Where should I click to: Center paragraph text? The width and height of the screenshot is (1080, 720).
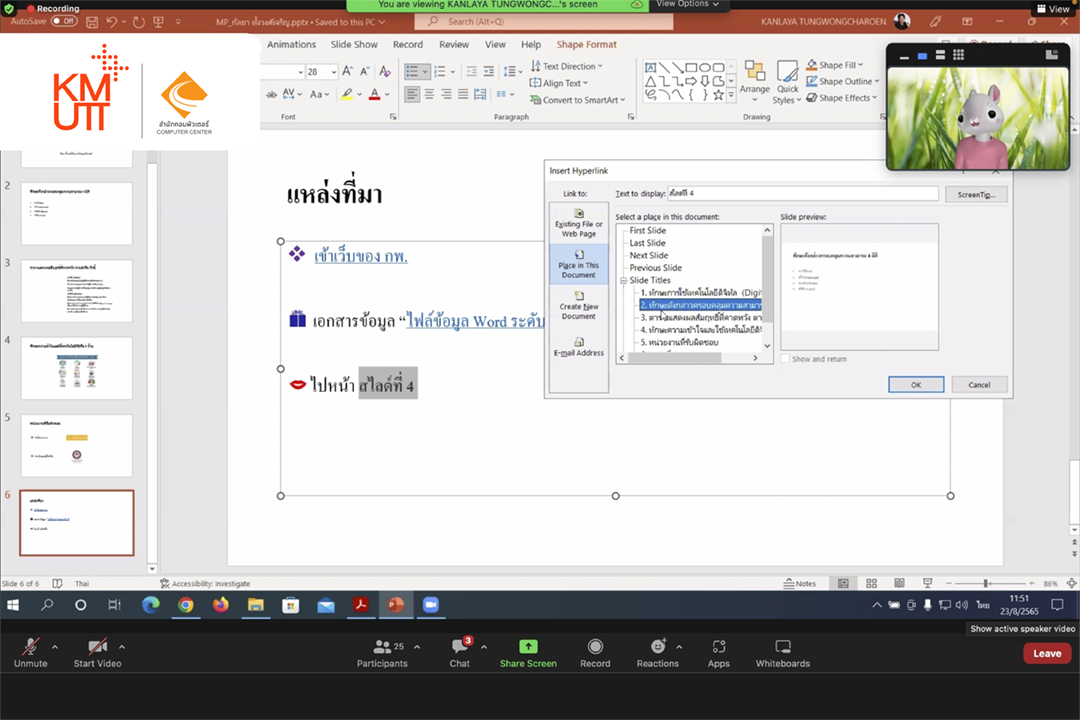(429, 94)
